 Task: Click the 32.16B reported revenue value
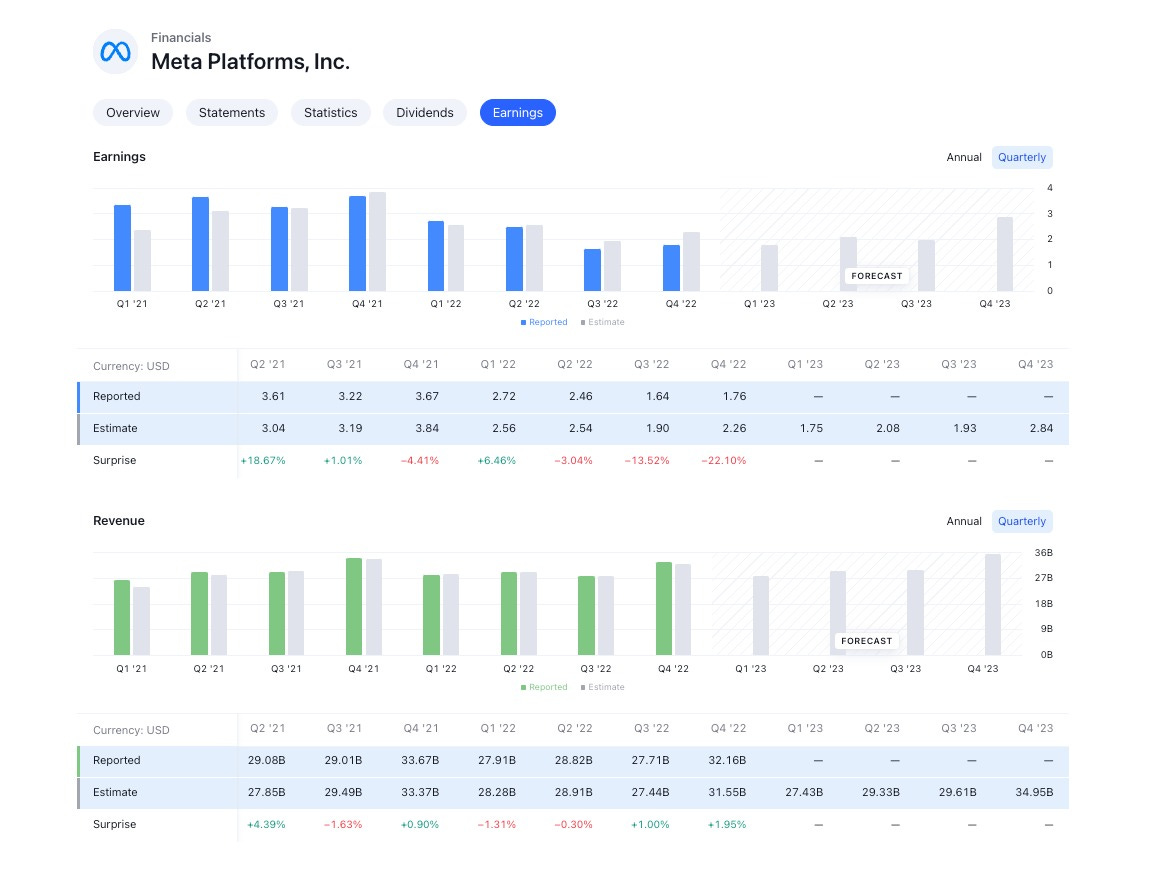727,761
